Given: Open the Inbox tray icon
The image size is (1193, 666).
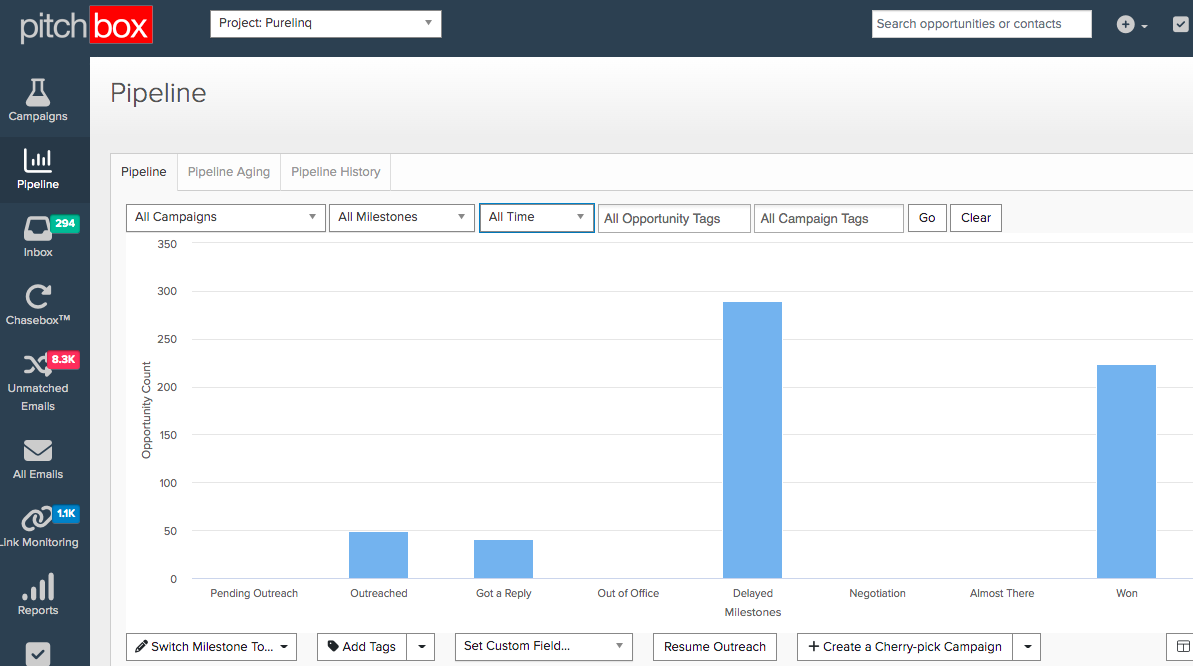Looking at the screenshot, I should pos(38,229).
